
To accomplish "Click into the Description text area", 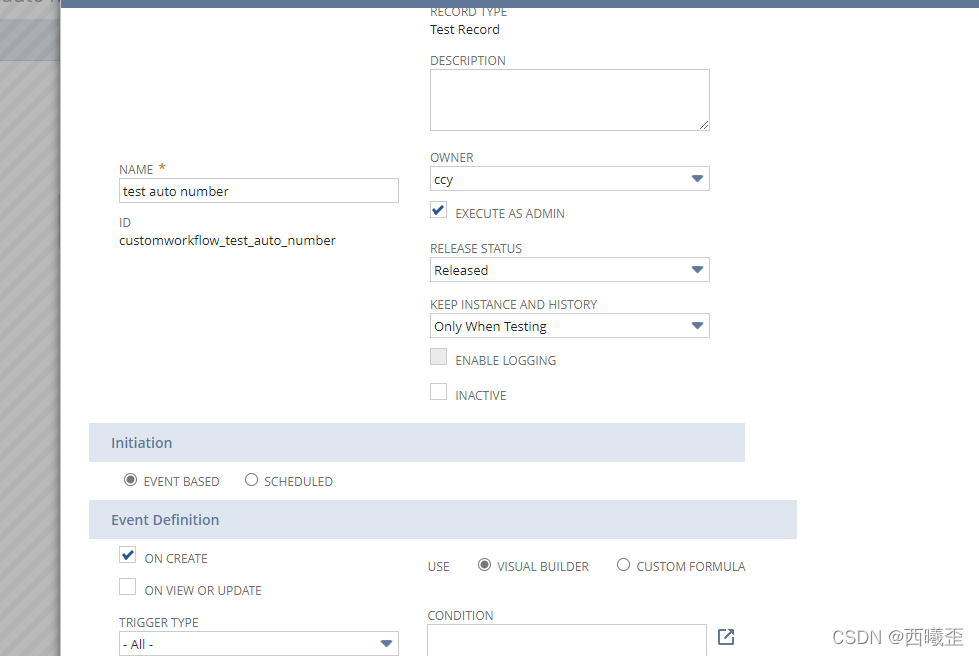I will coord(569,100).
